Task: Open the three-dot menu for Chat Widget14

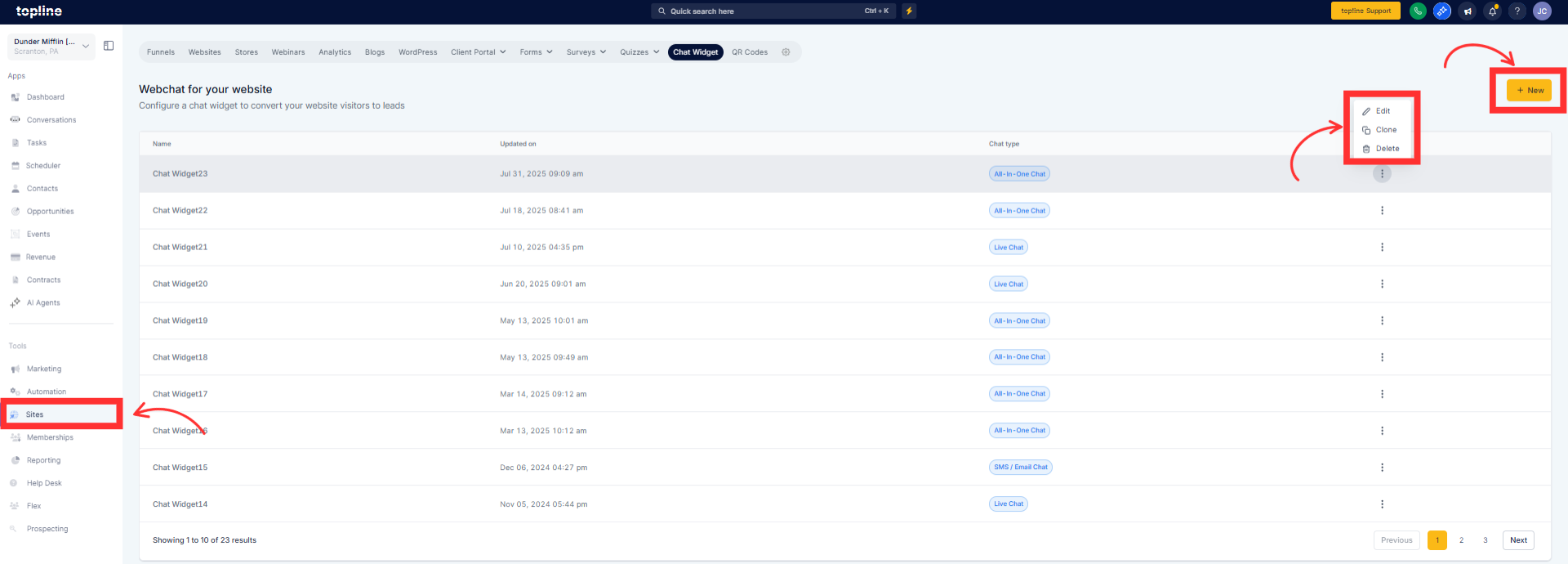Action: pyautogui.click(x=1382, y=504)
